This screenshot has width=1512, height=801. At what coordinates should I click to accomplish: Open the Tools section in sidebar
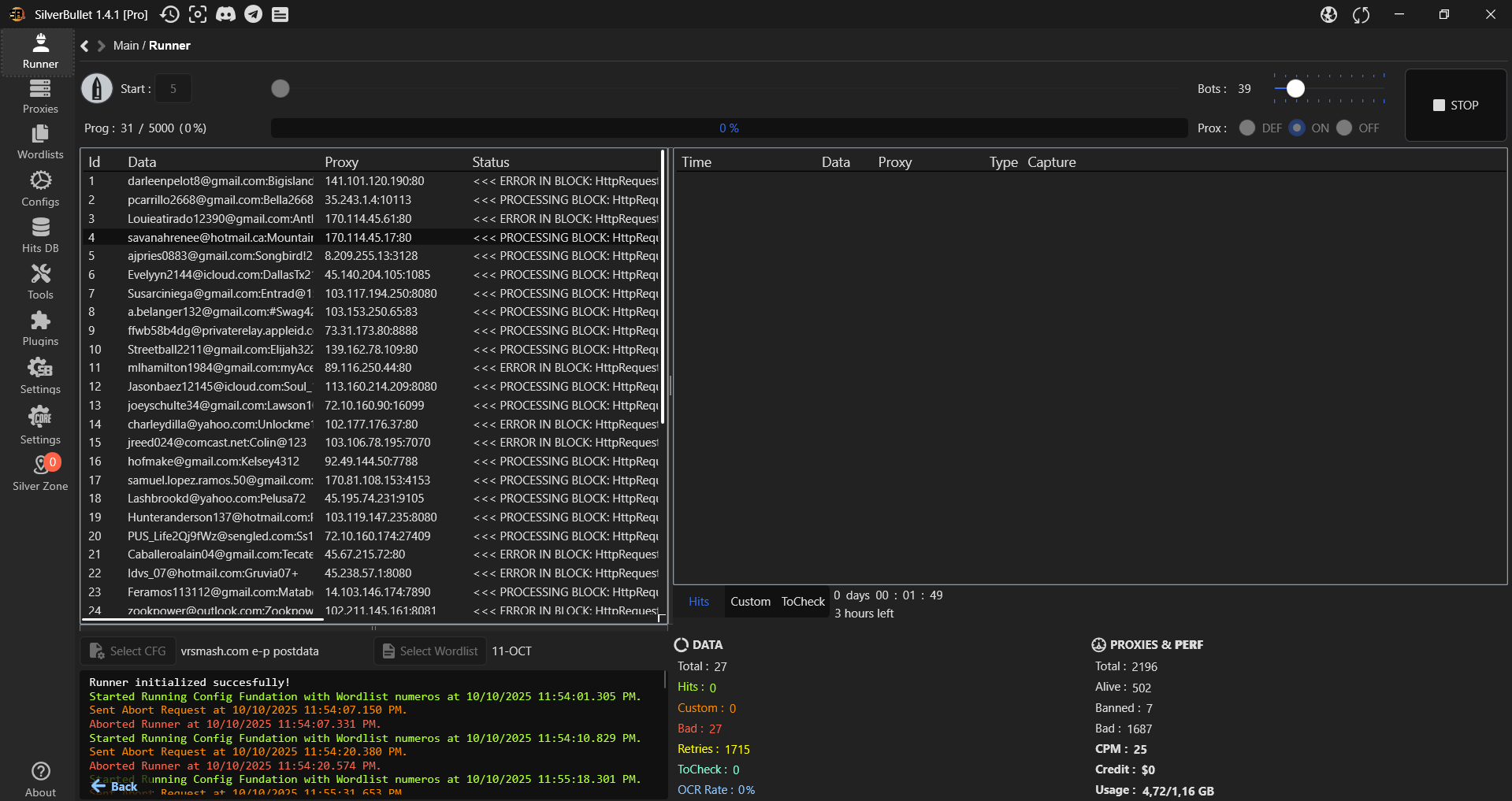coord(40,282)
